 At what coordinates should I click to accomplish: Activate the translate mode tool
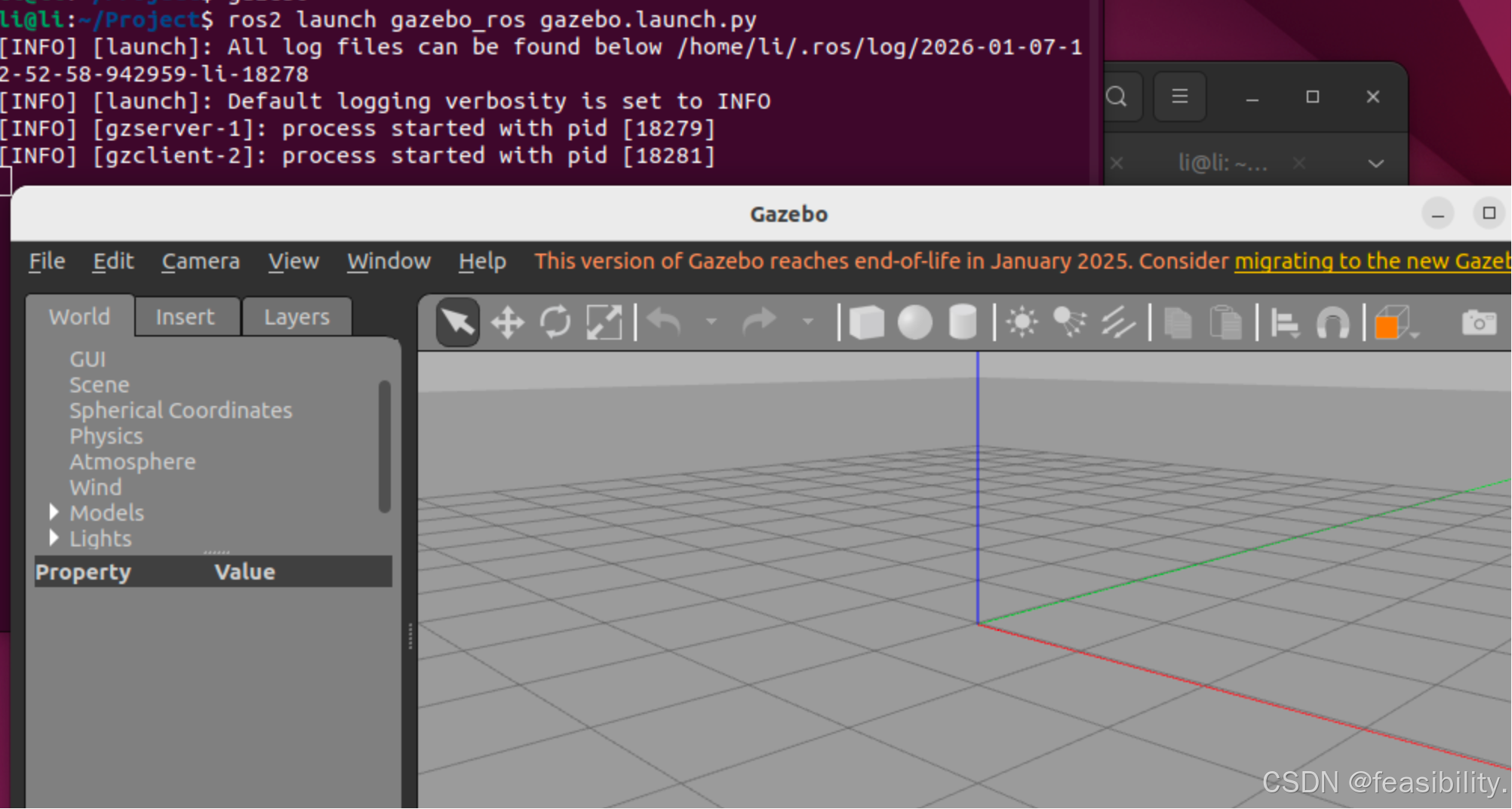point(507,323)
